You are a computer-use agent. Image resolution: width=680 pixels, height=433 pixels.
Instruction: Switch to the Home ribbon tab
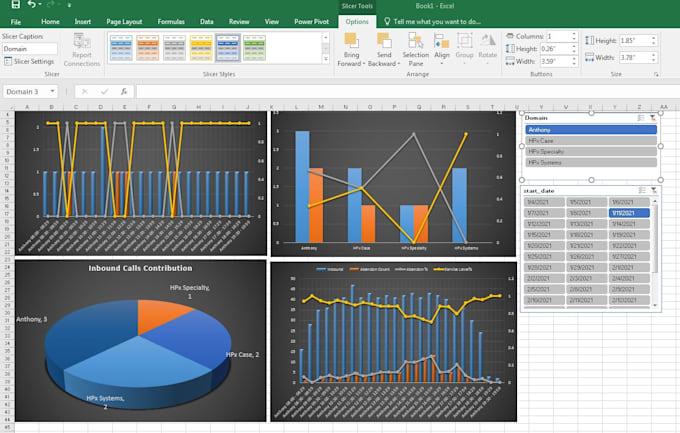(50, 22)
